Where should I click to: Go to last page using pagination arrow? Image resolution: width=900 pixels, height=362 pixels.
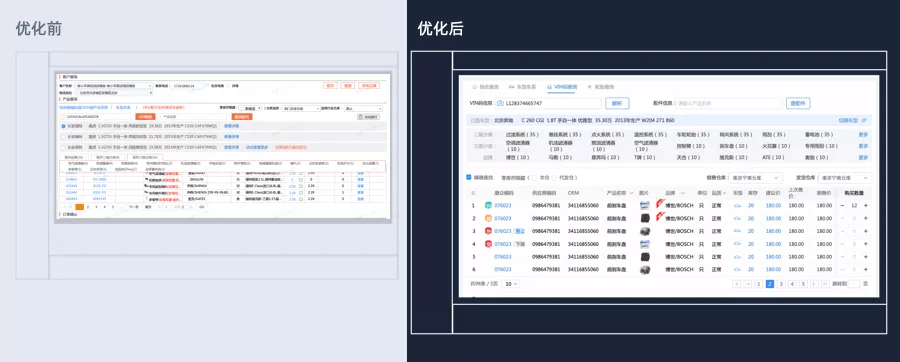pos(825,284)
